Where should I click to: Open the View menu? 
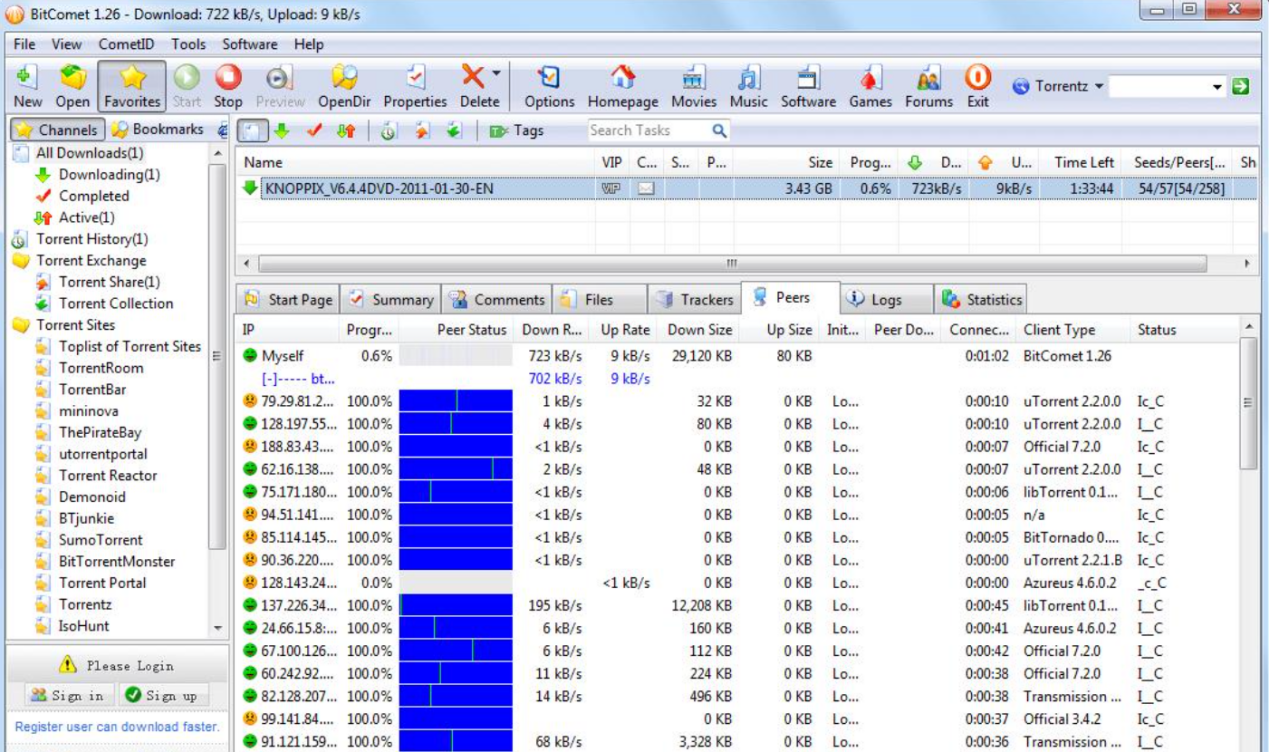pyautogui.click(x=67, y=44)
